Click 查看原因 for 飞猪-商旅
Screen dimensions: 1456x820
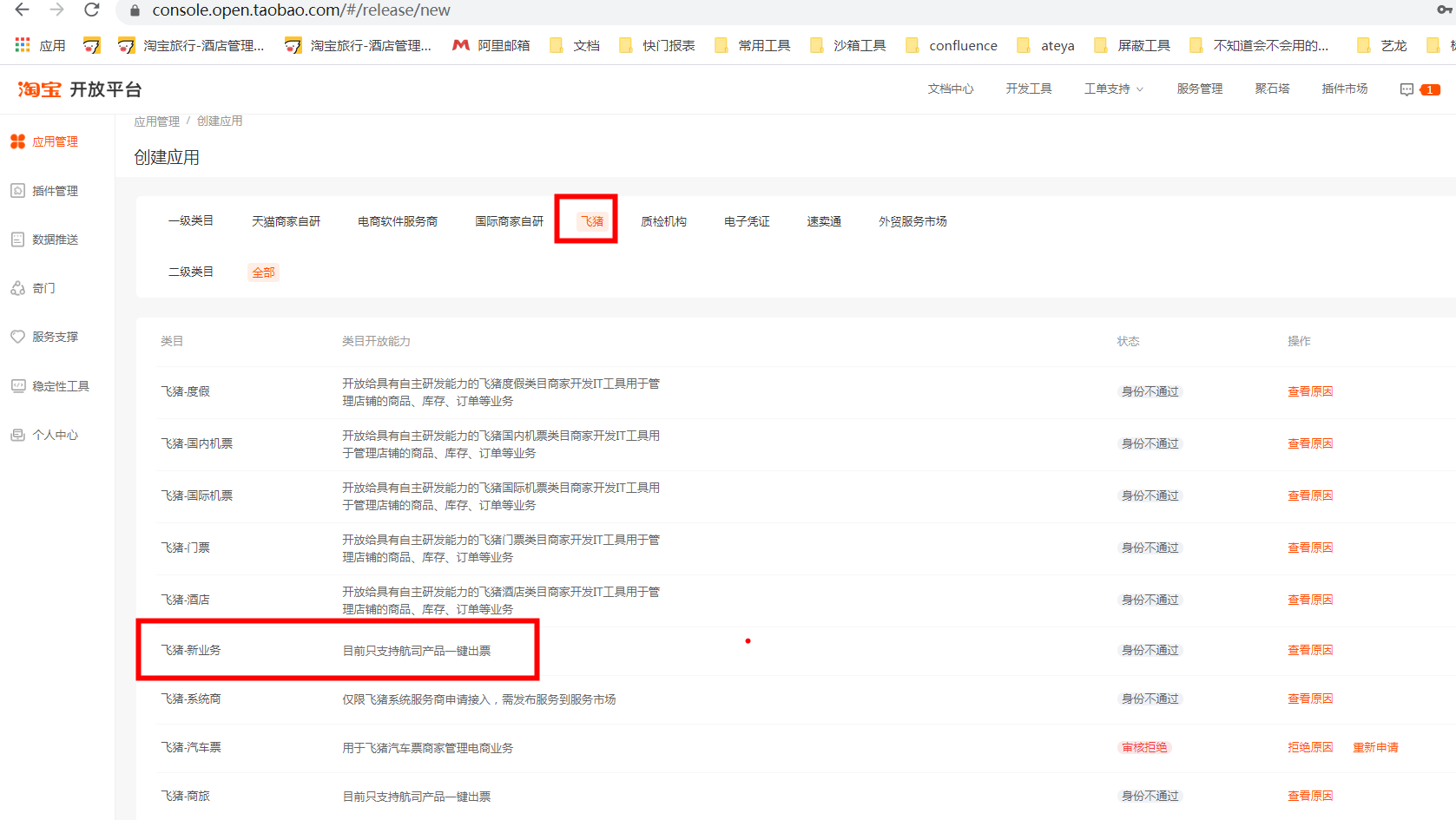pyautogui.click(x=1310, y=796)
